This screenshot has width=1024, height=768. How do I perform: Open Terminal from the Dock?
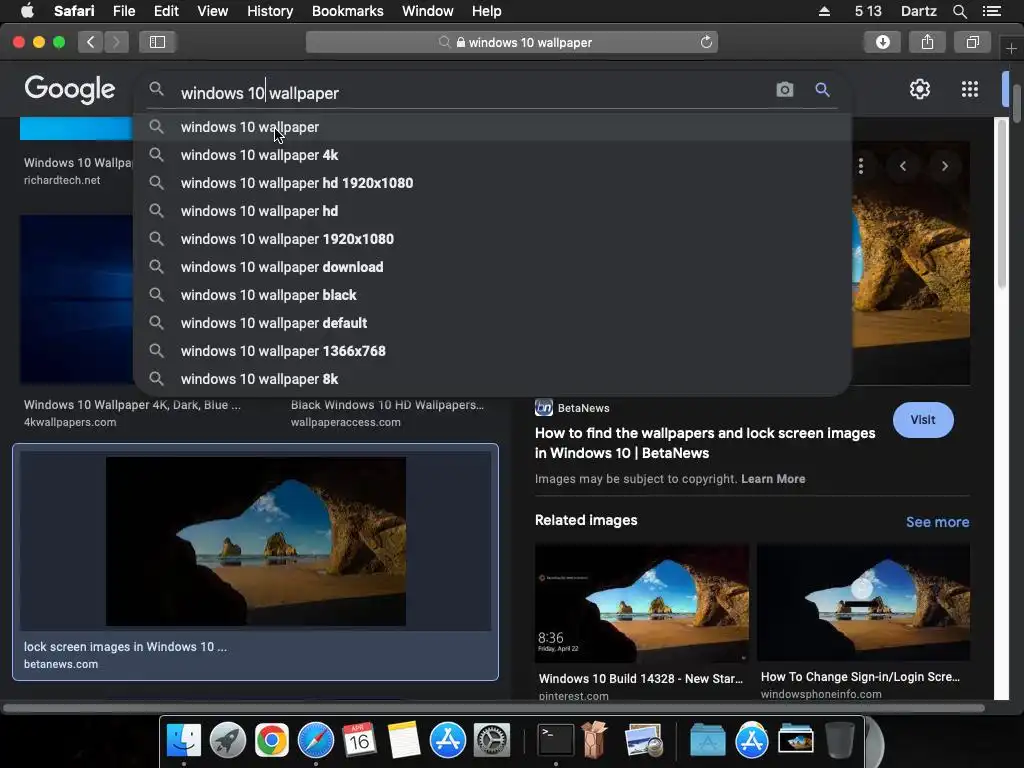pyautogui.click(x=556, y=740)
